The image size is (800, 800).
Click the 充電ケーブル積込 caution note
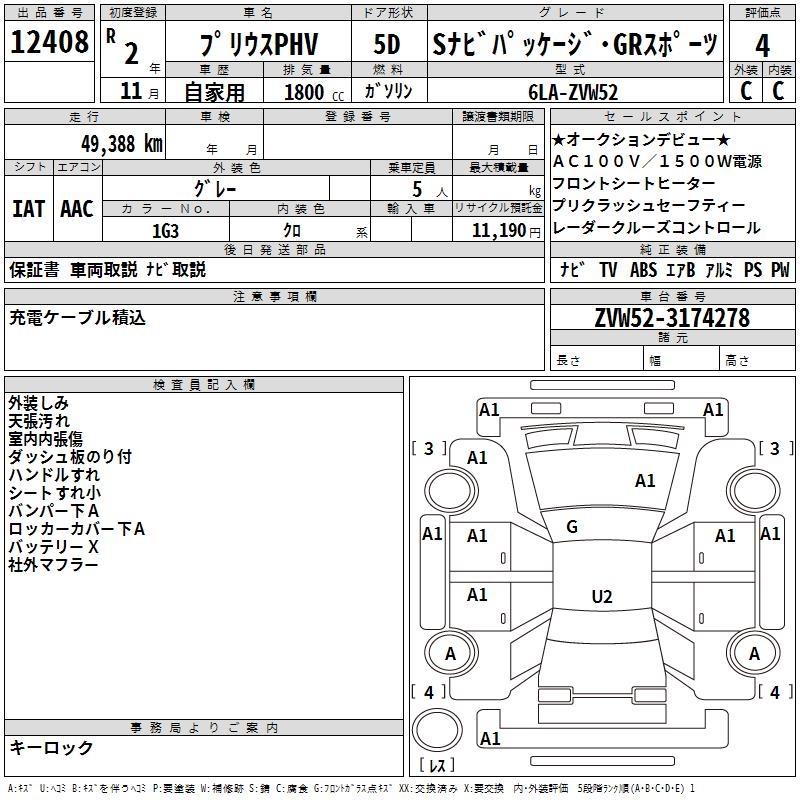(77, 317)
